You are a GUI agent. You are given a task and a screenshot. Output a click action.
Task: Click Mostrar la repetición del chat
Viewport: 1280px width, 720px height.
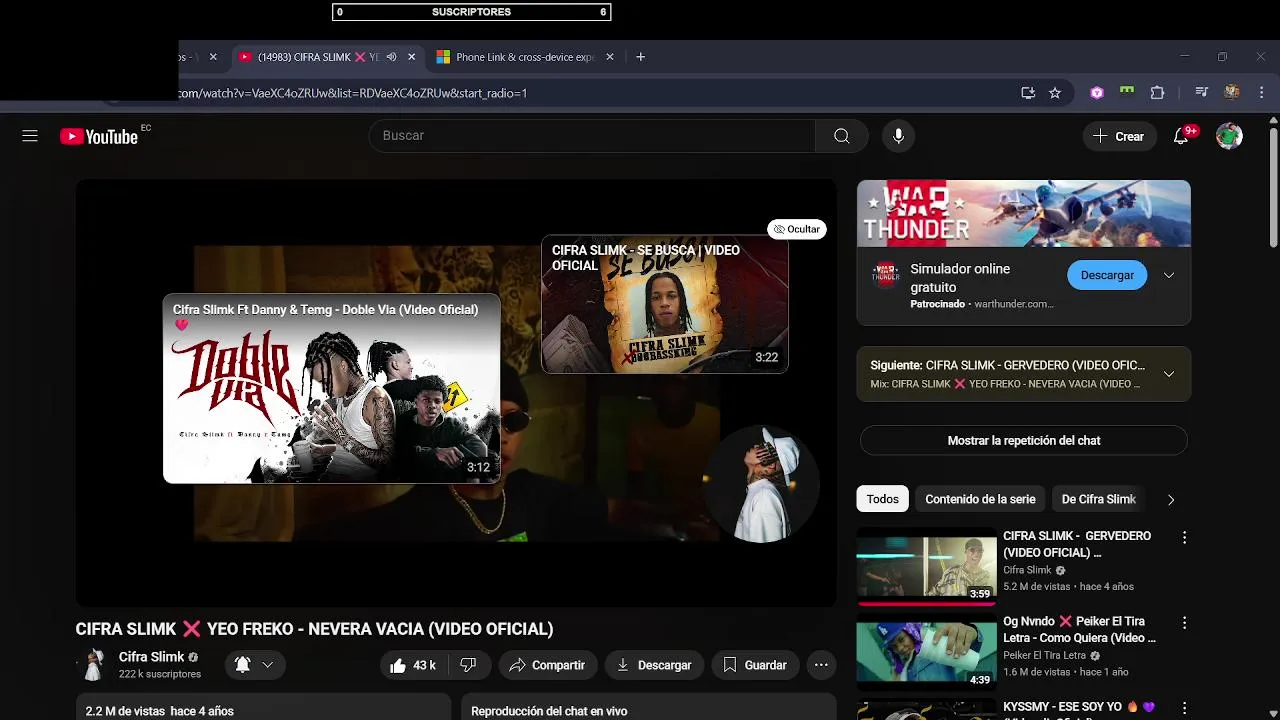(1024, 440)
